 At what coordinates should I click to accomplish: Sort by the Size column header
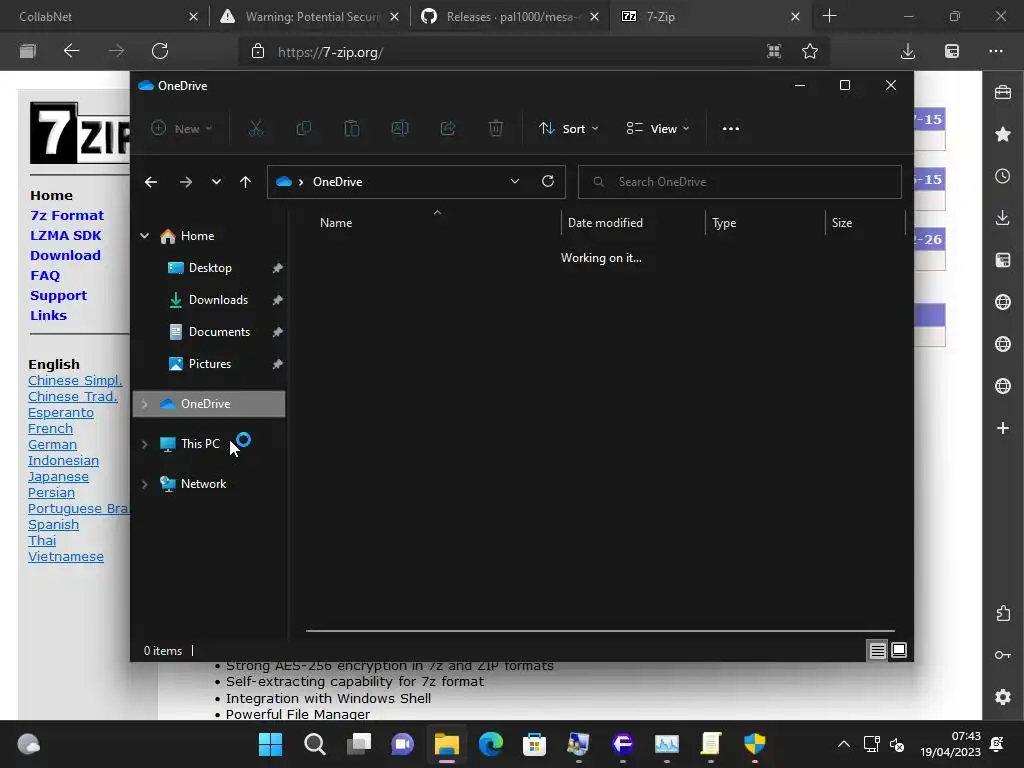point(865,223)
